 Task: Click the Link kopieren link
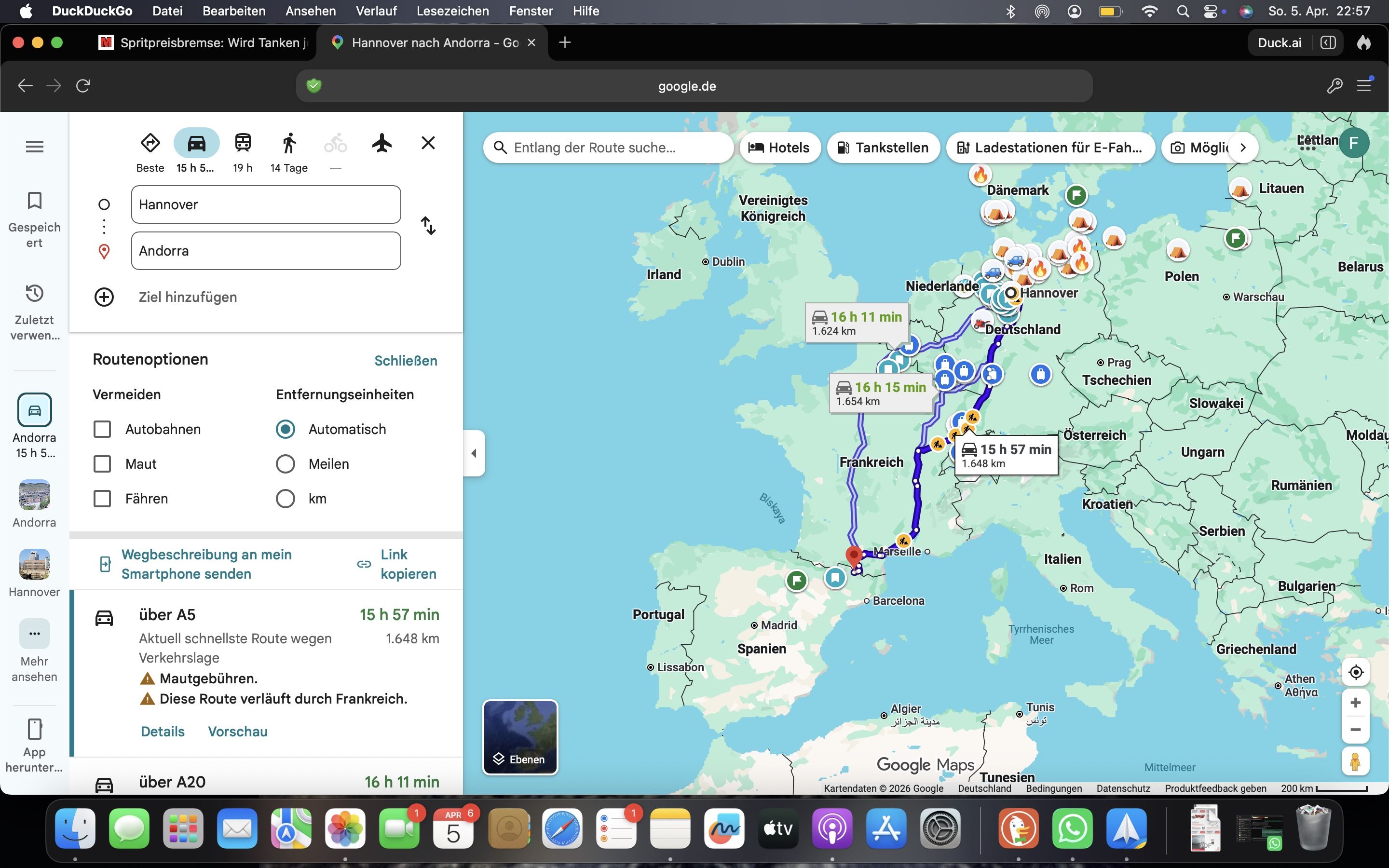click(408, 564)
